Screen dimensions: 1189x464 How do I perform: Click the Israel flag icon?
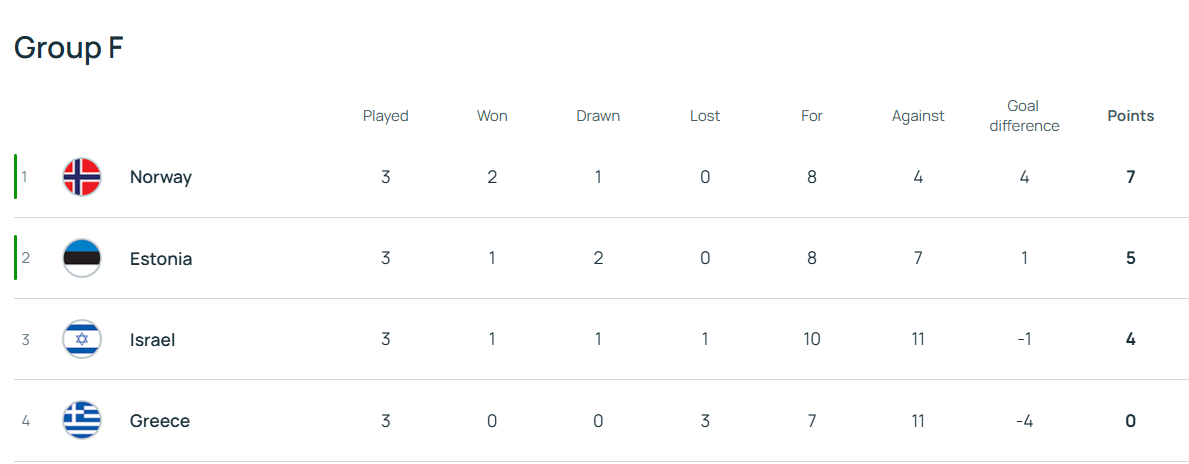pyautogui.click(x=82, y=339)
